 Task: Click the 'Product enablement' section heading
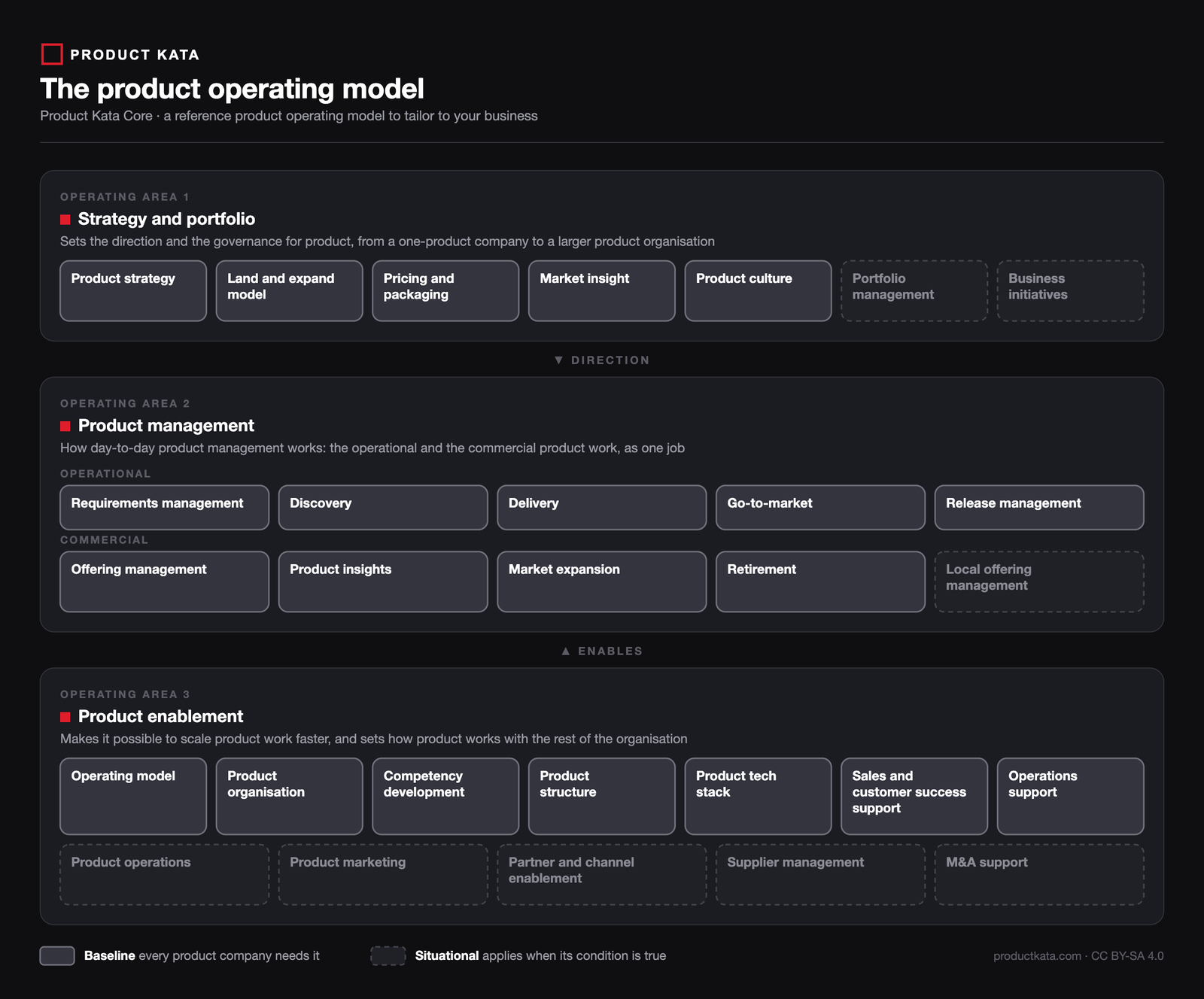(x=160, y=716)
